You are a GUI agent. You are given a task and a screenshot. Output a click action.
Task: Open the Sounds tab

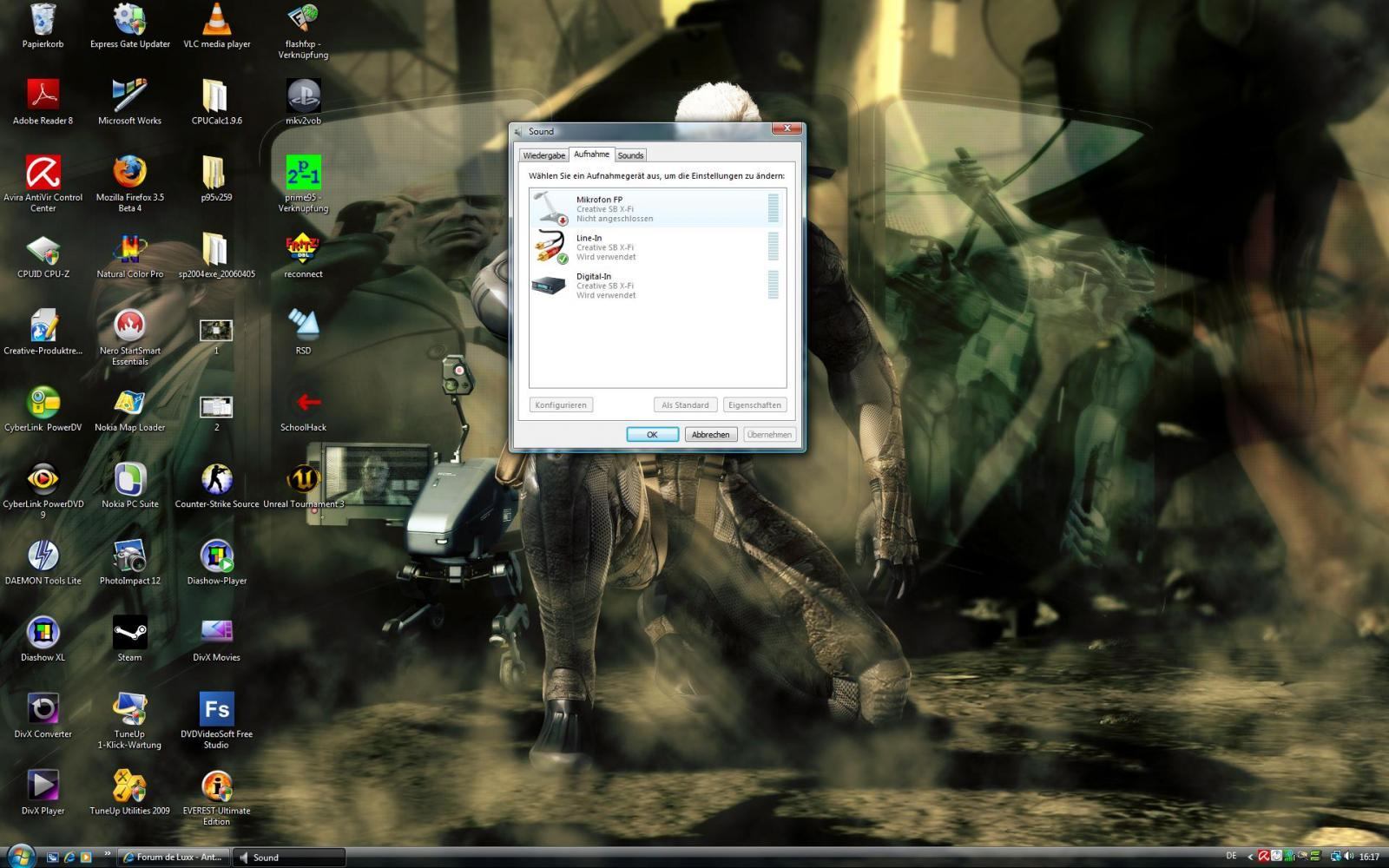click(x=630, y=155)
